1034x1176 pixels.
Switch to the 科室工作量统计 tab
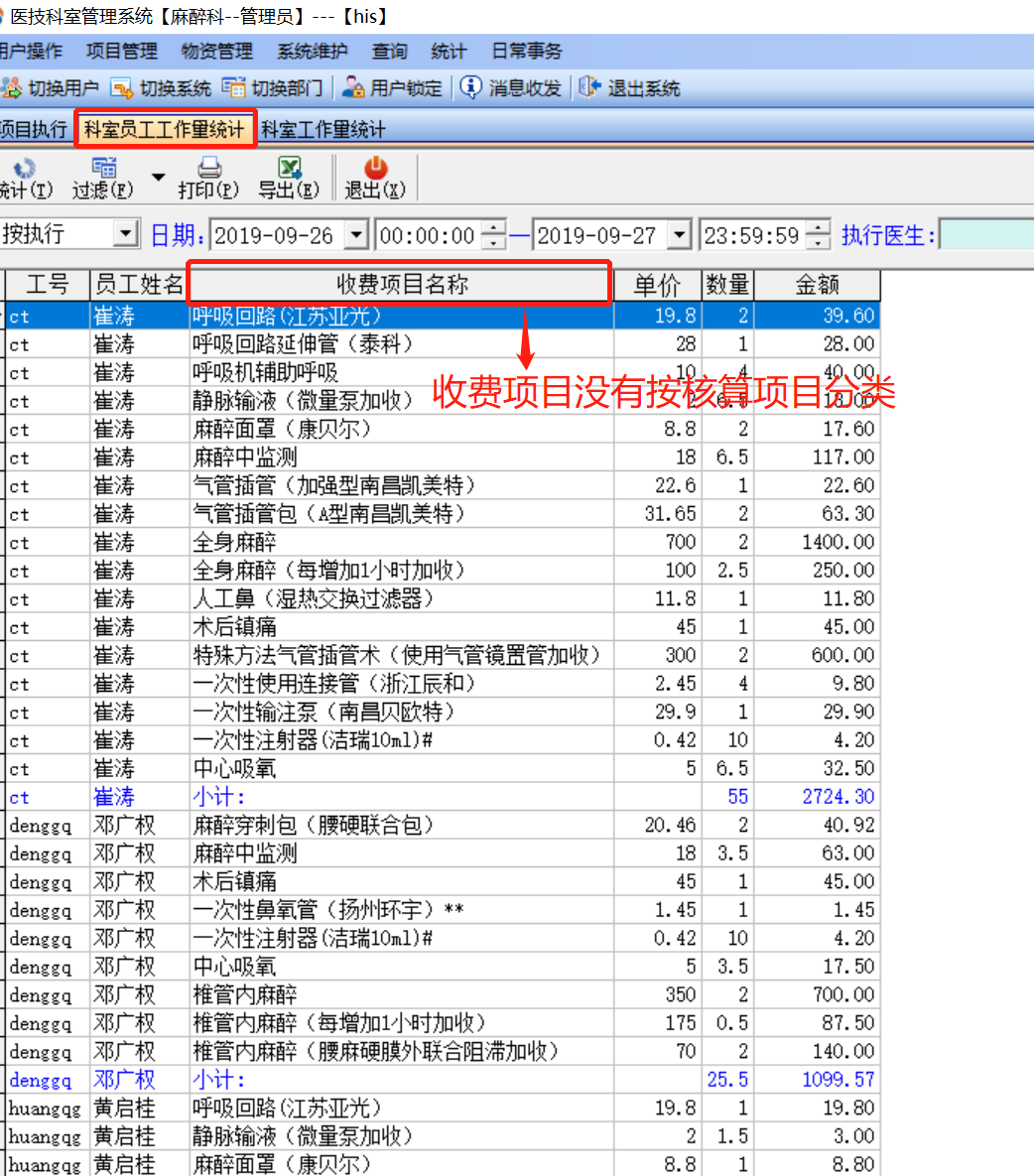click(323, 129)
